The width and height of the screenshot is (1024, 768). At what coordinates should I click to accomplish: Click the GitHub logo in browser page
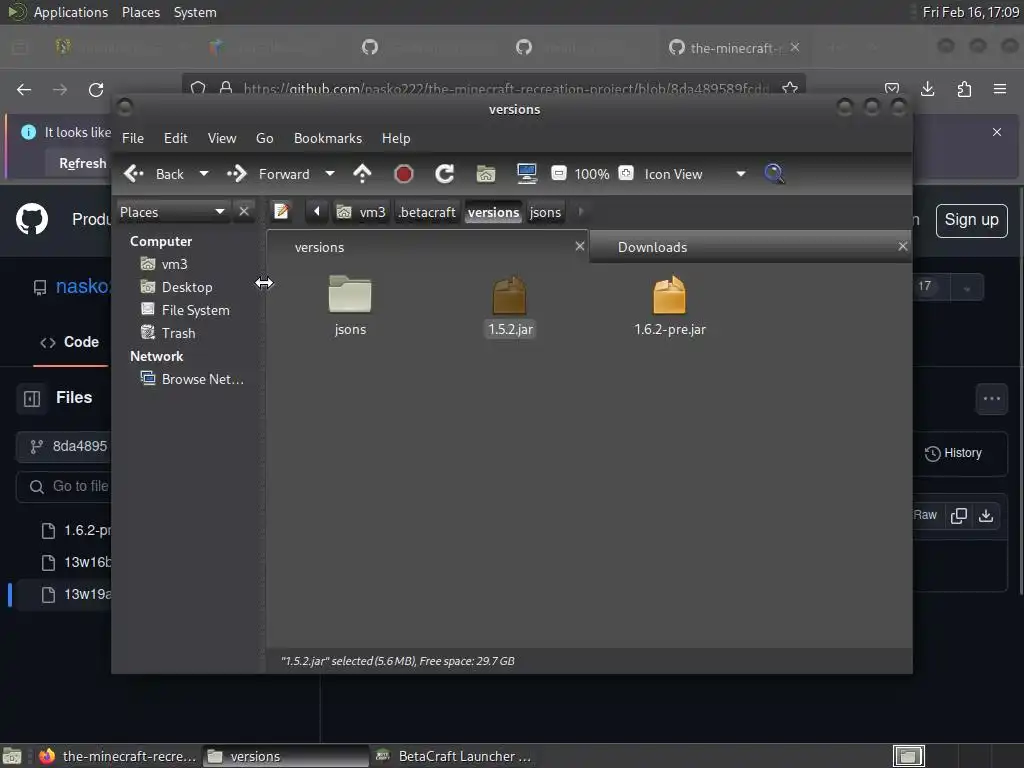click(x=31, y=219)
